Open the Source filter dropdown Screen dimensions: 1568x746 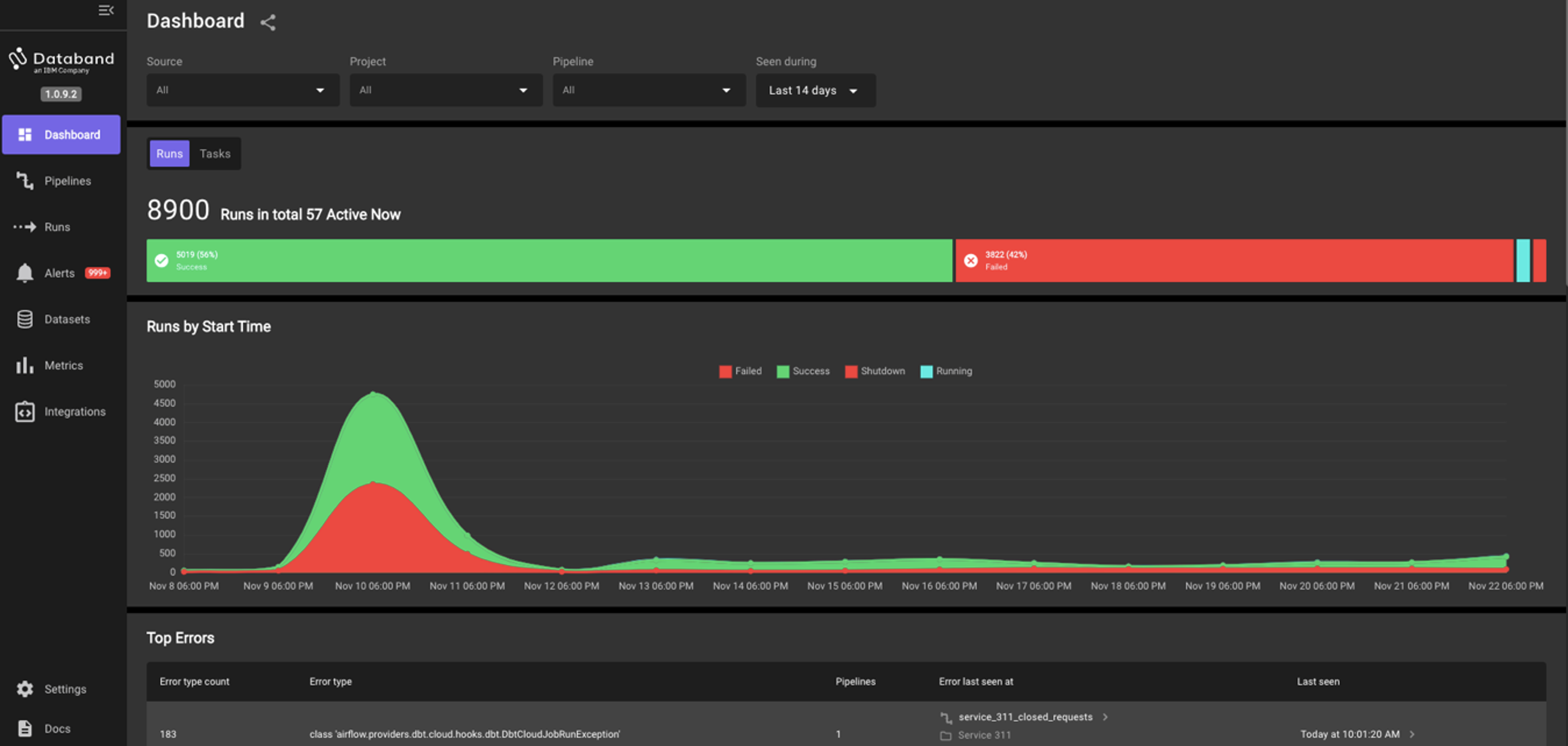242,90
